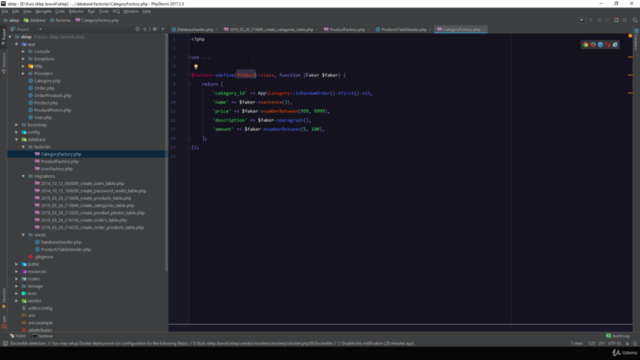
Task: Click the Scroll from Source target icon
Action: 138,29
